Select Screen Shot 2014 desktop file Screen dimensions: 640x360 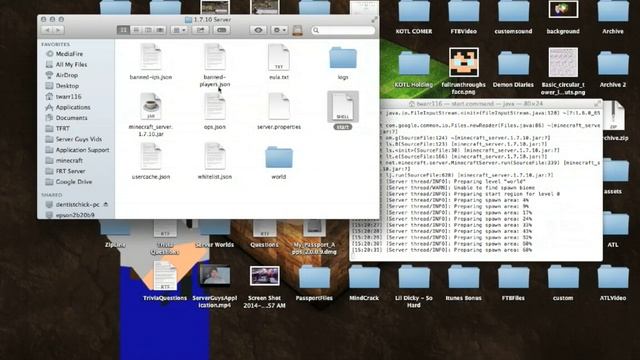[264, 276]
